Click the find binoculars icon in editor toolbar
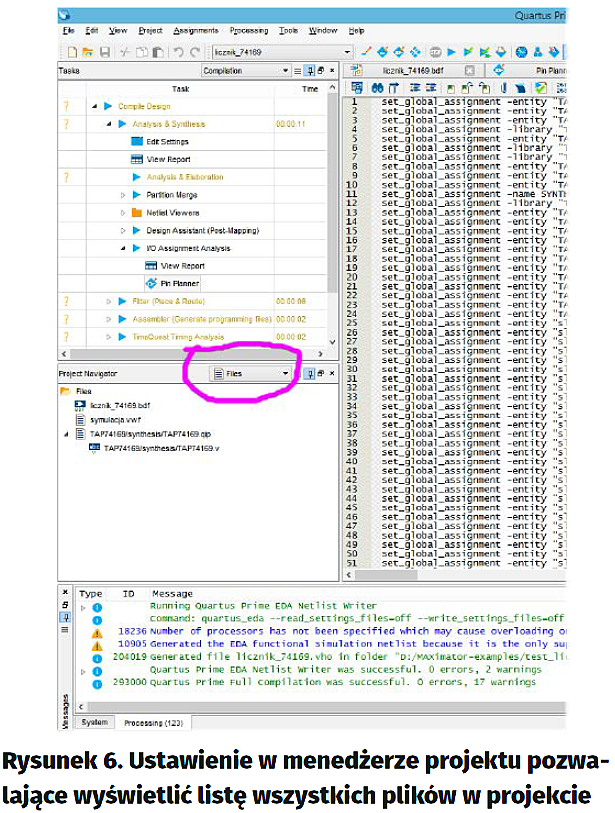615x813 pixels. (378, 88)
